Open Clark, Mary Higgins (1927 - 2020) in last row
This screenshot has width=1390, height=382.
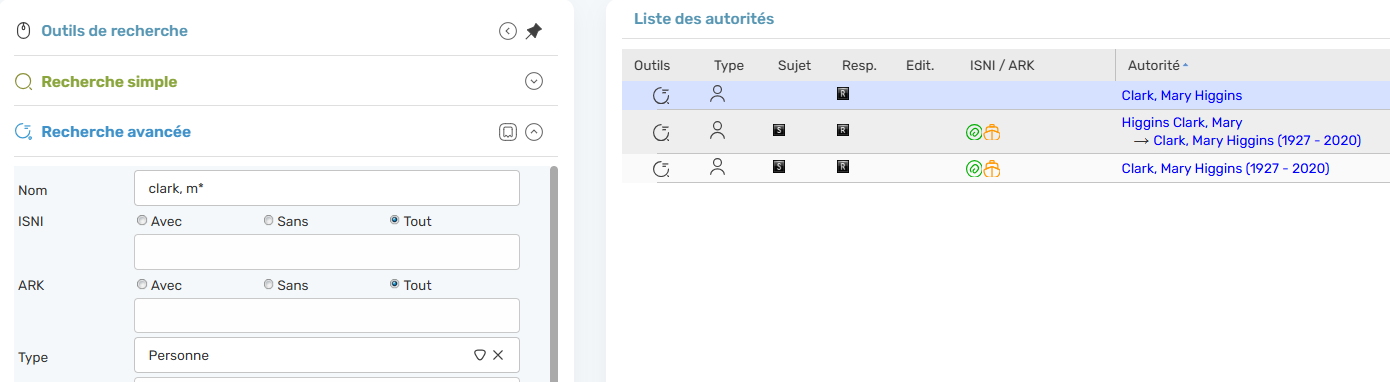click(1226, 169)
